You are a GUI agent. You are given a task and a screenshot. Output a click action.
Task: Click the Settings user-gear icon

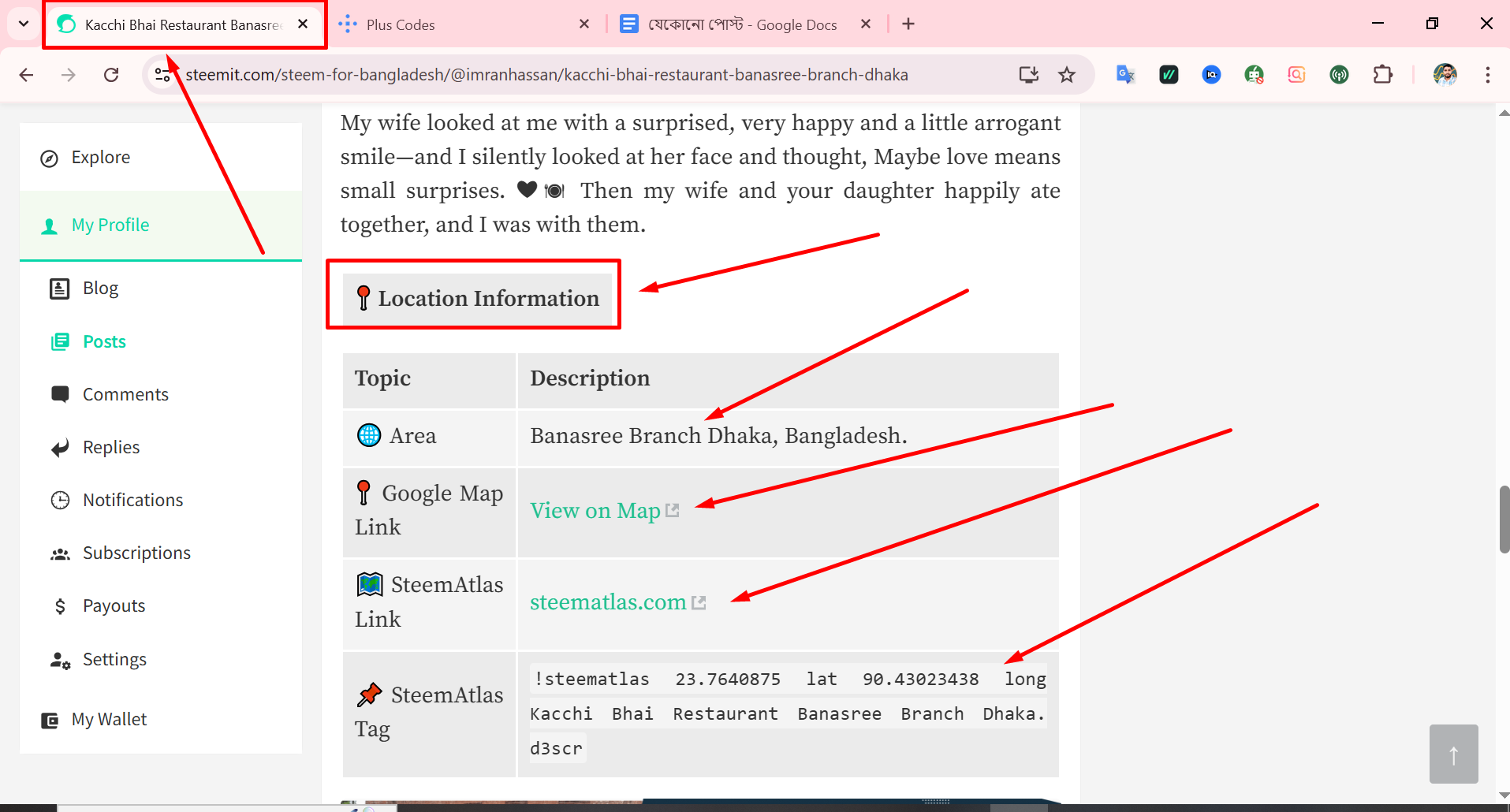click(x=60, y=661)
